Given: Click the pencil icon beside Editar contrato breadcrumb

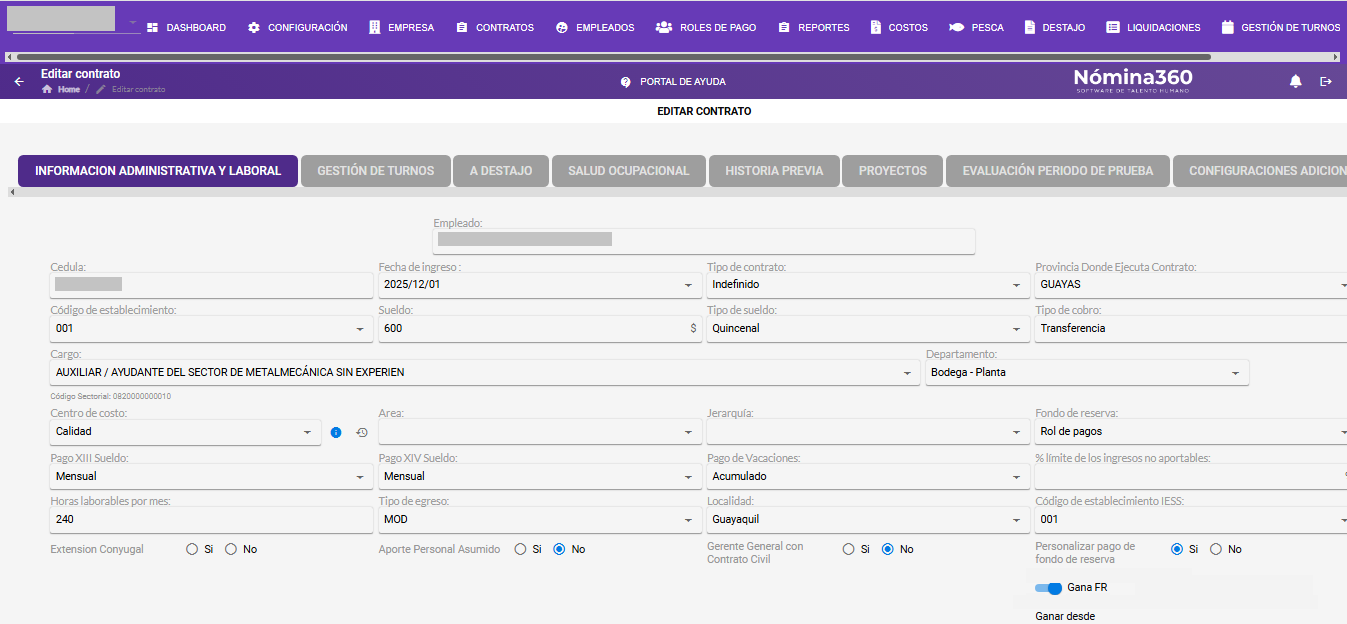Looking at the screenshot, I should pyautogui.click(x=101, y=89).
